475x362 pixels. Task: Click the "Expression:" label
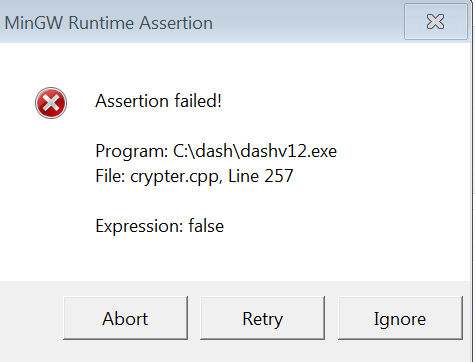(x=139, y=226)
